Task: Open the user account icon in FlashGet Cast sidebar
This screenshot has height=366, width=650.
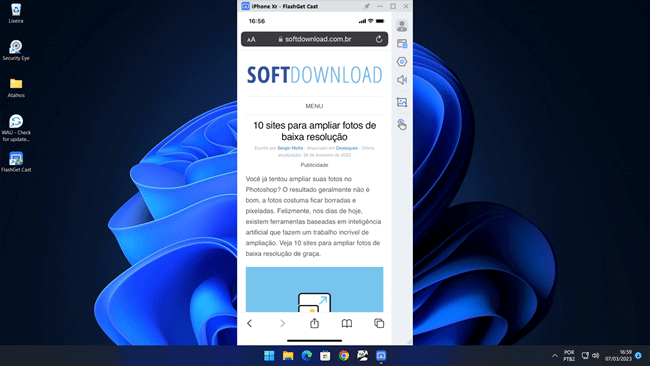Action: [402, 26]
